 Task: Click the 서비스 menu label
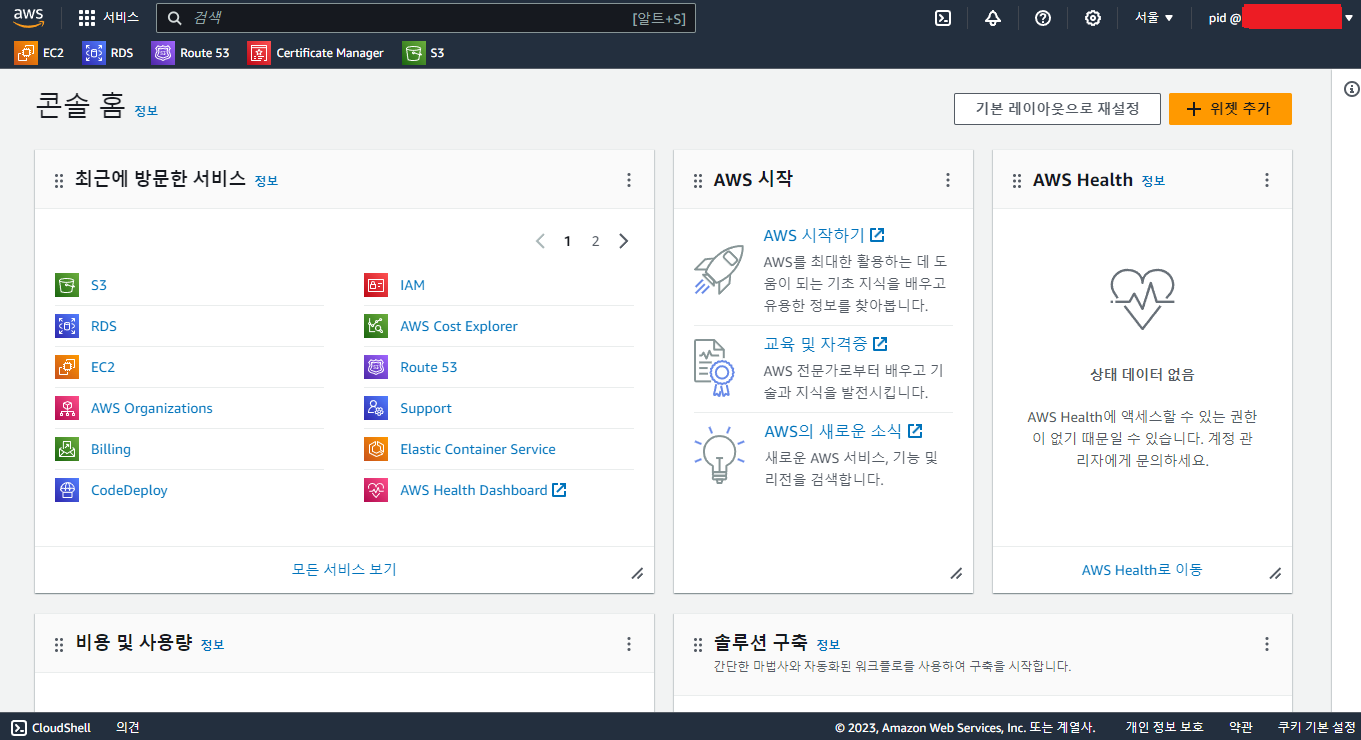[x=121, y=18]
